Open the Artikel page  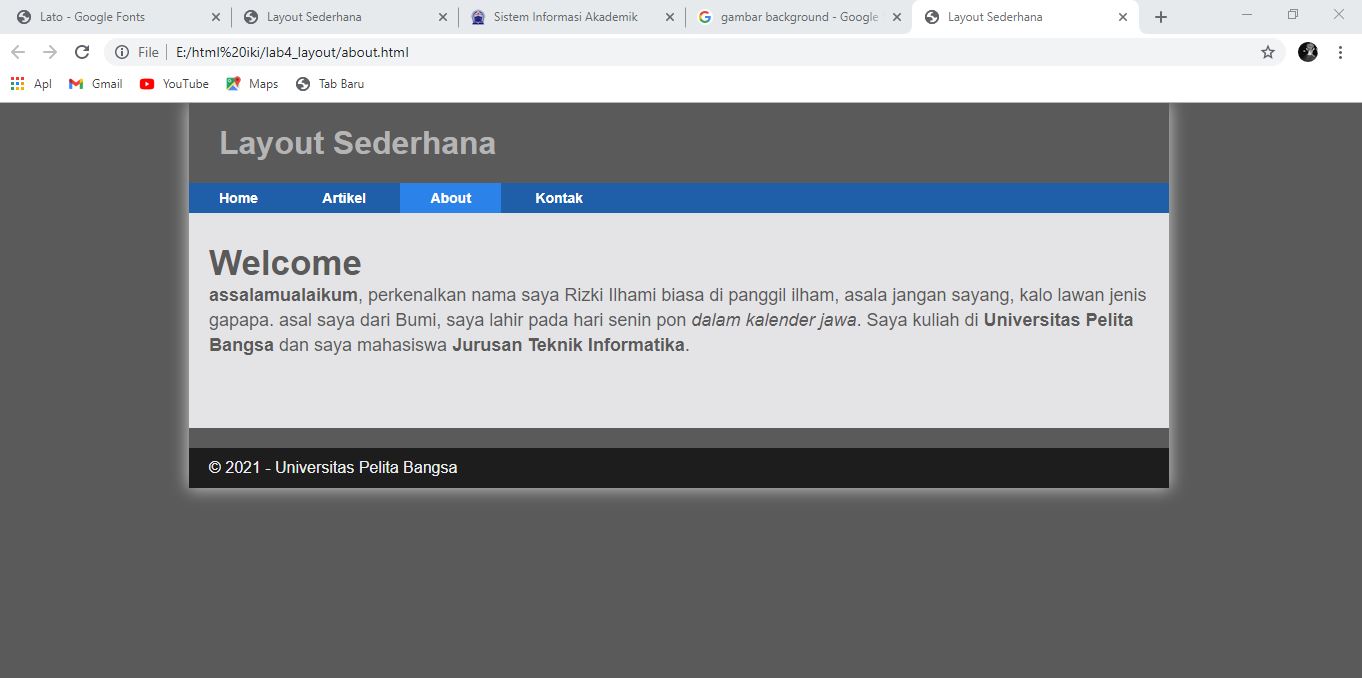click(345, 197)
